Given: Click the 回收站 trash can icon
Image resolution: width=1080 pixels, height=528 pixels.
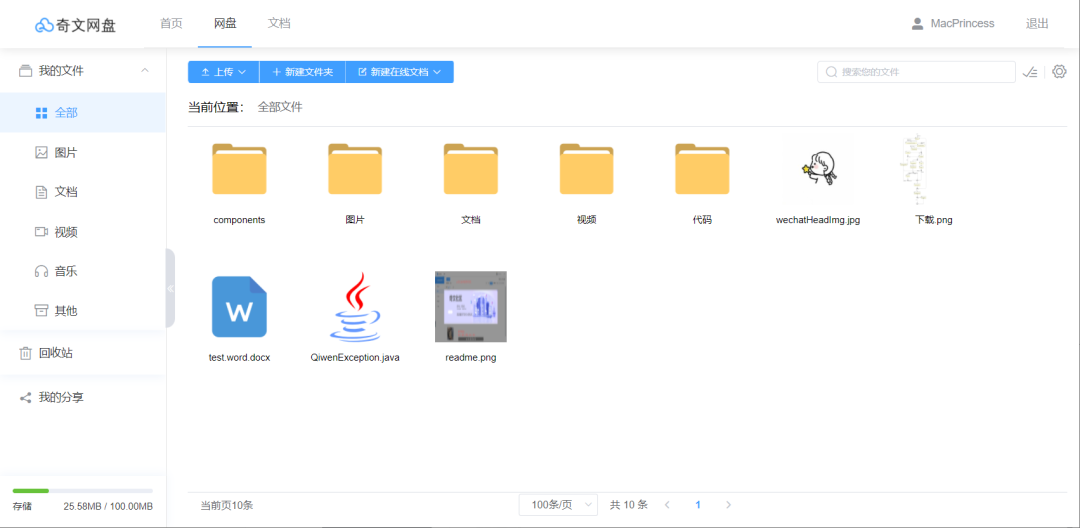Looking at the screenshot, I should (25, 353).
